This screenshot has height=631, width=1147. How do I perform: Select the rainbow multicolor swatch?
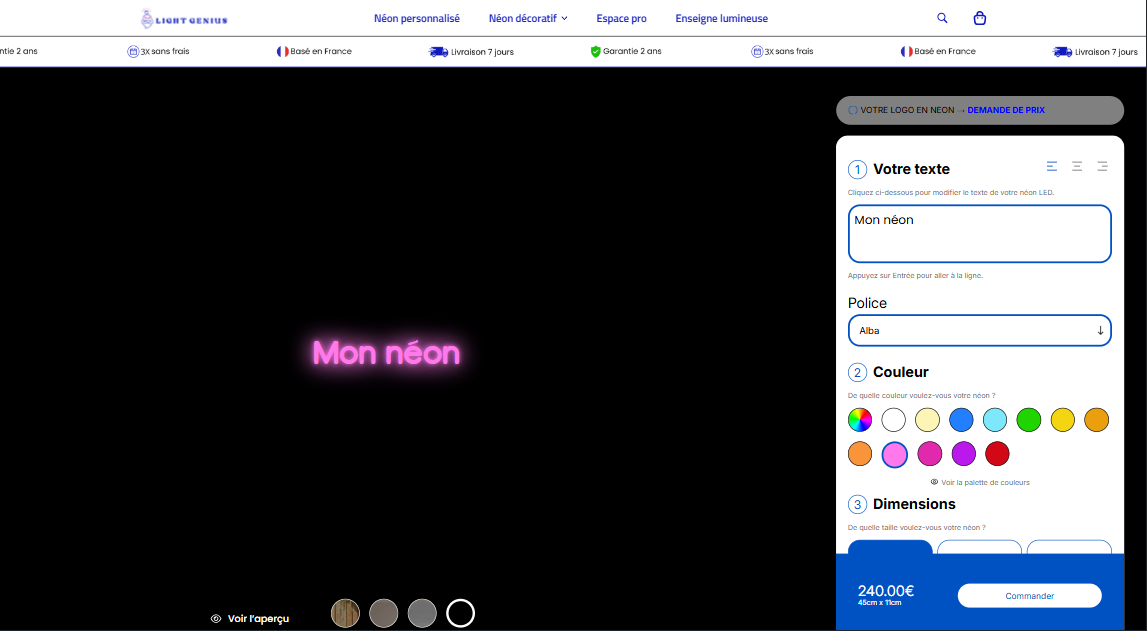coord(860,420)
